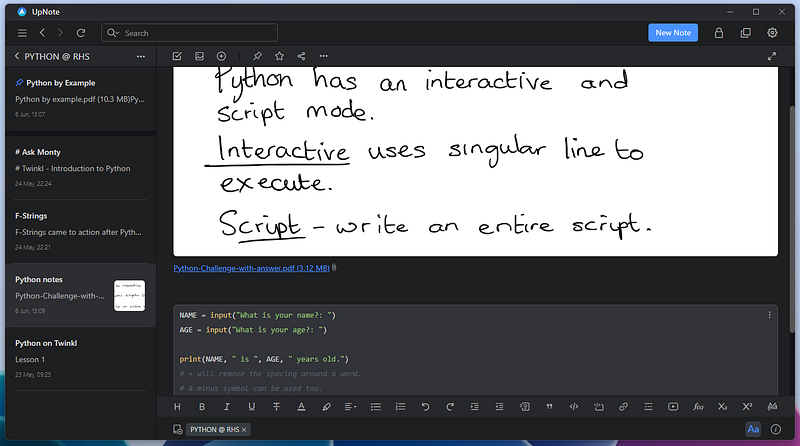Pin the current note
The width and height of the screenshot is (800, 446).
point(257,57)
